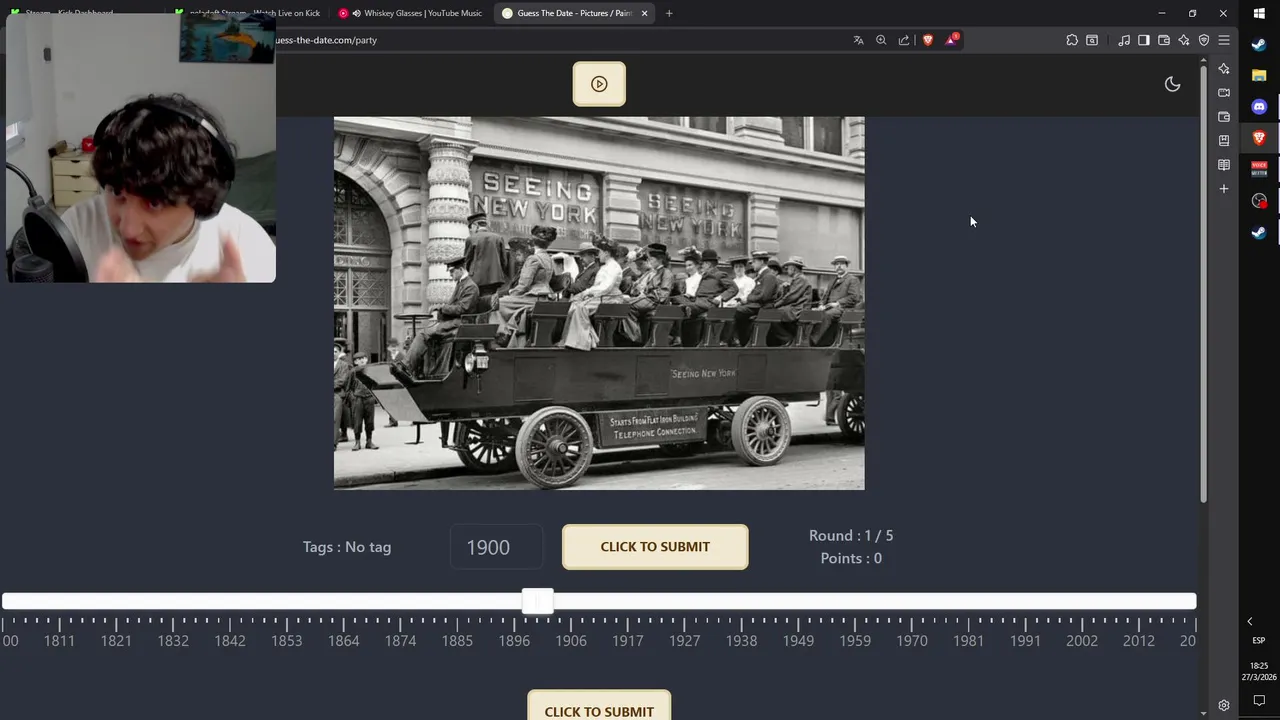Switch to the Whiskey Glasses YouTube Music tab

click(x=410, y=13)
